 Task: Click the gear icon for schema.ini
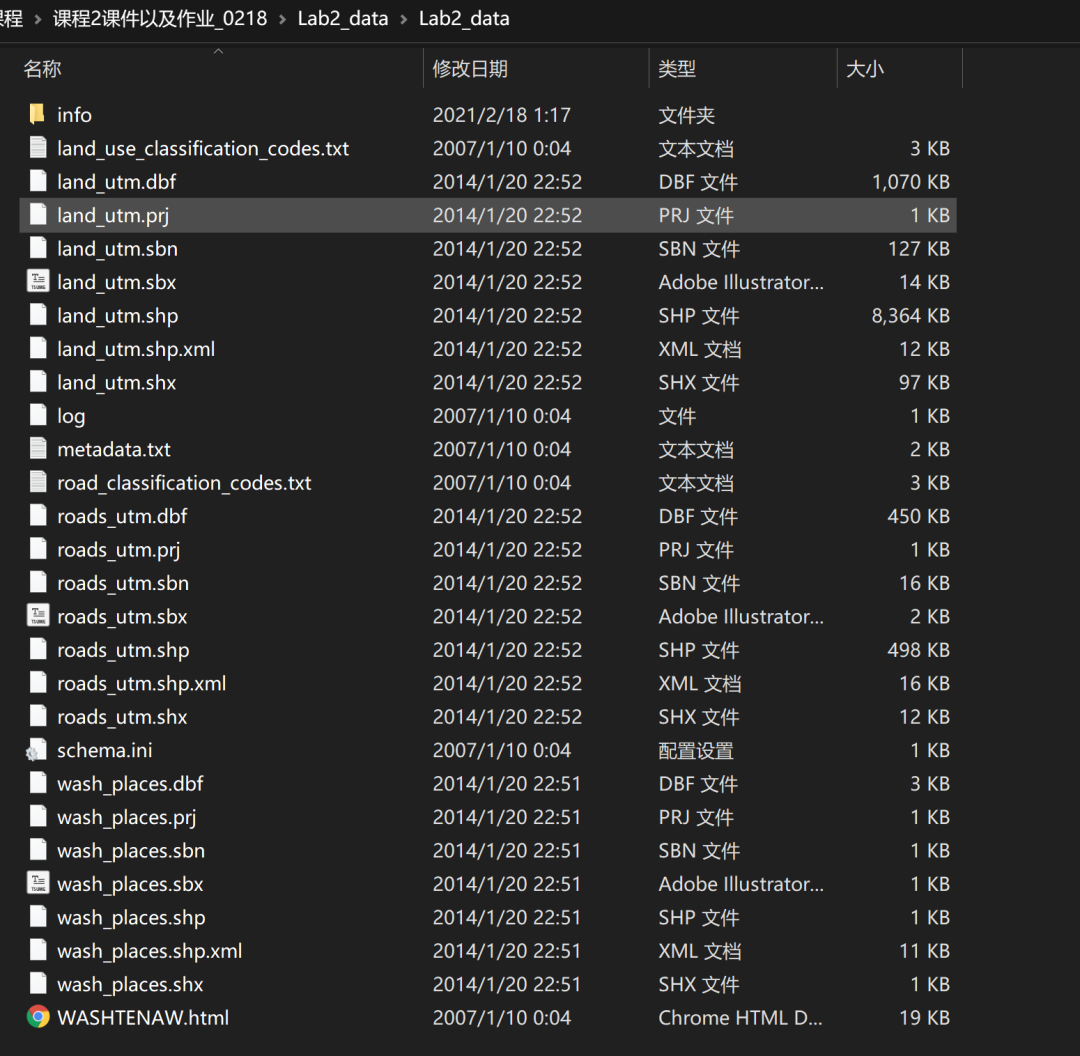click(38, 751)
